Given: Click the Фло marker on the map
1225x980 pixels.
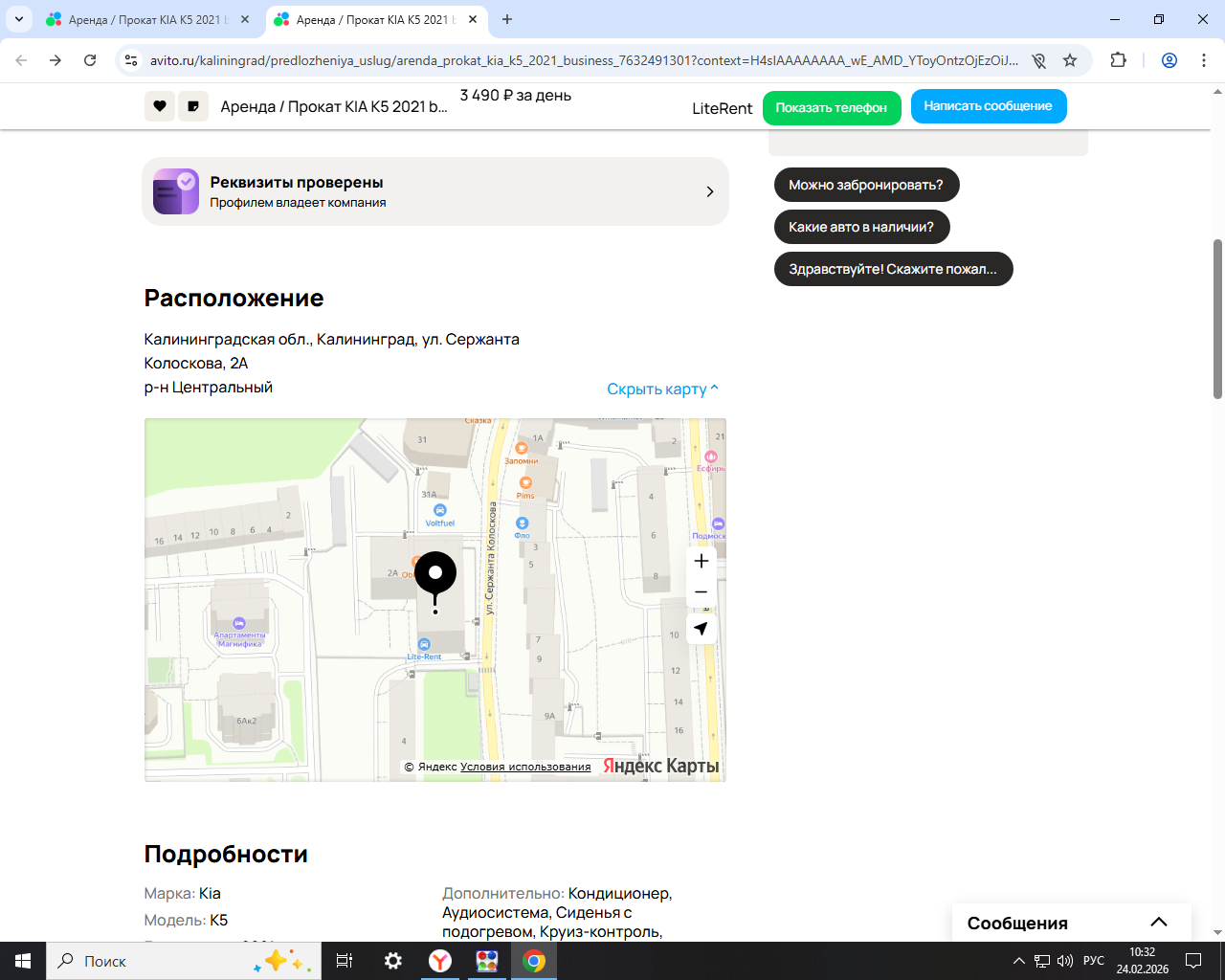Looking at the screenshot, I should 523,523.
